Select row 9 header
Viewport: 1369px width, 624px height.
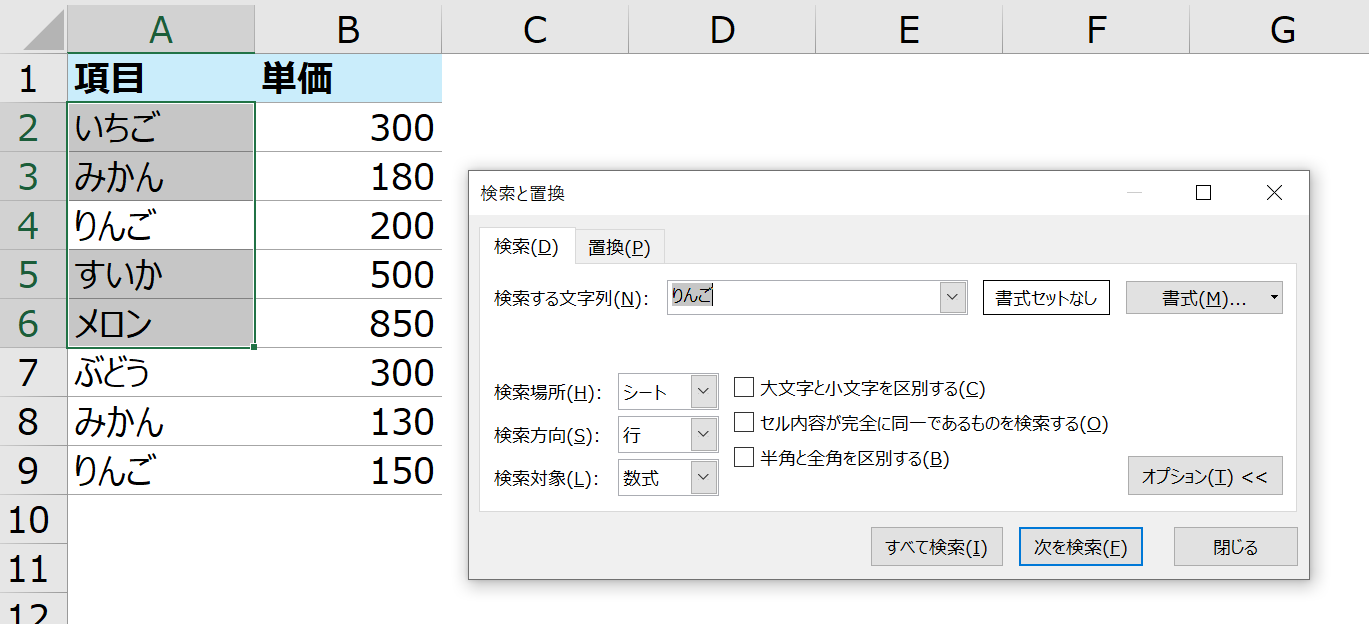pos(33,470)
